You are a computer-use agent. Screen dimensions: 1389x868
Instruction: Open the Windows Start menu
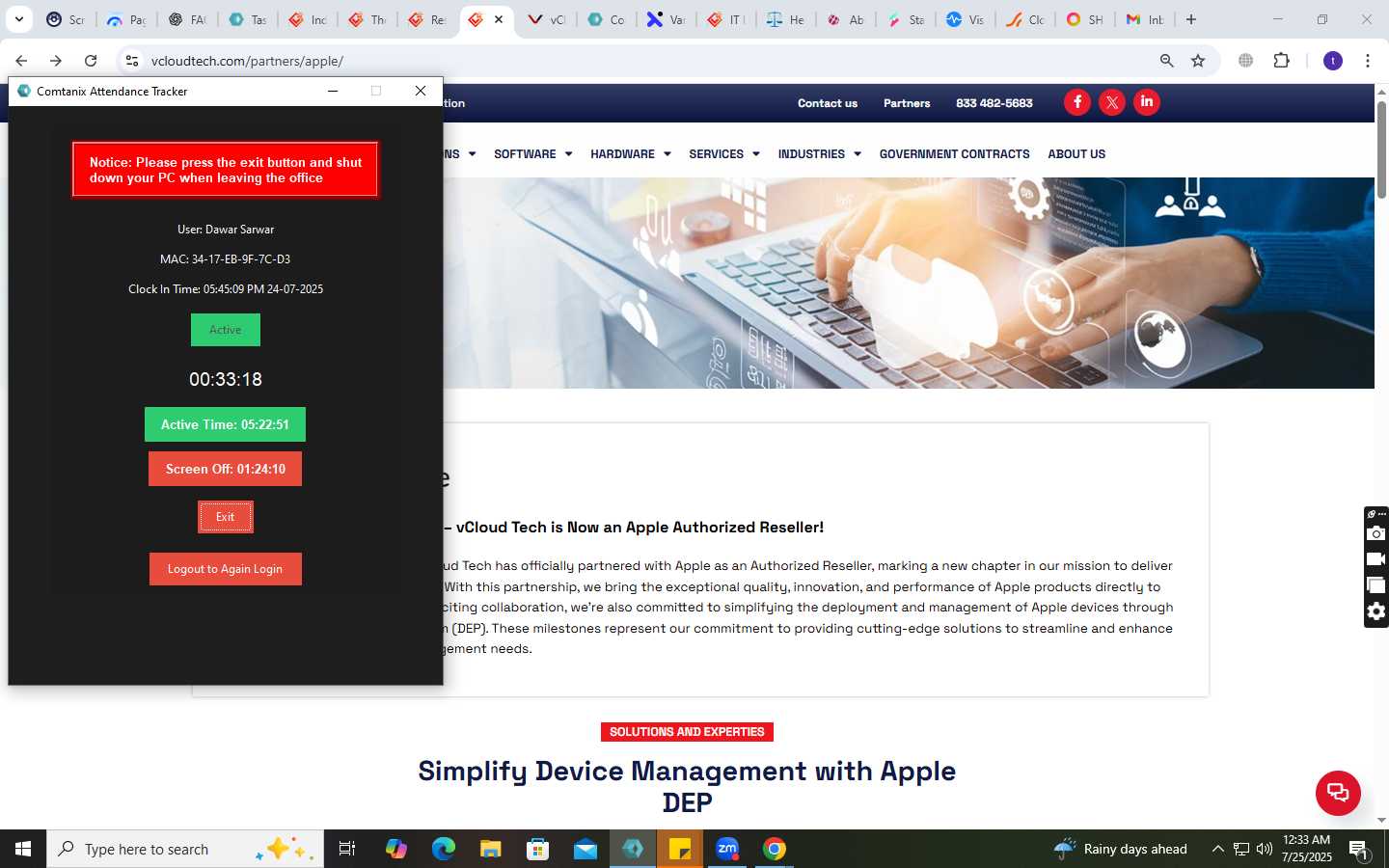click(x=23, y=849)
